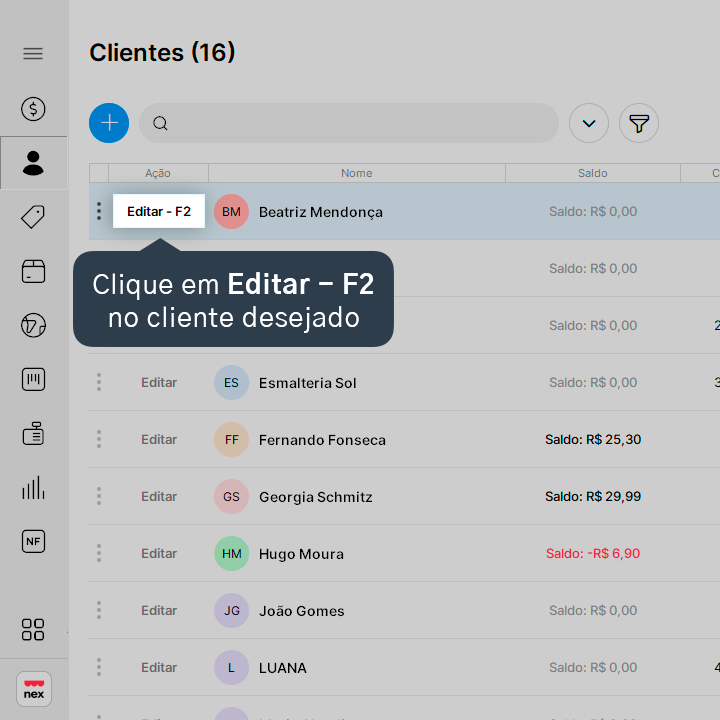Open the funnel filter button
The image size is (720, 720).
639,123
